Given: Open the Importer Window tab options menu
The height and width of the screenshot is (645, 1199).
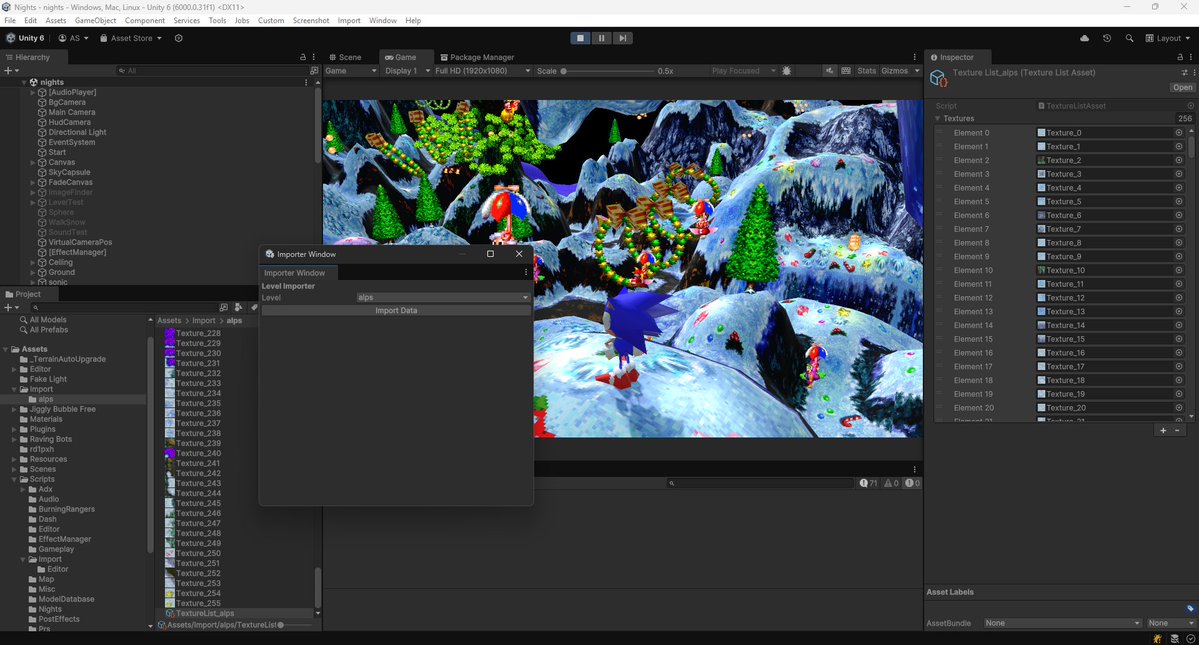Looking at the screenshot, I should point(525,273).
